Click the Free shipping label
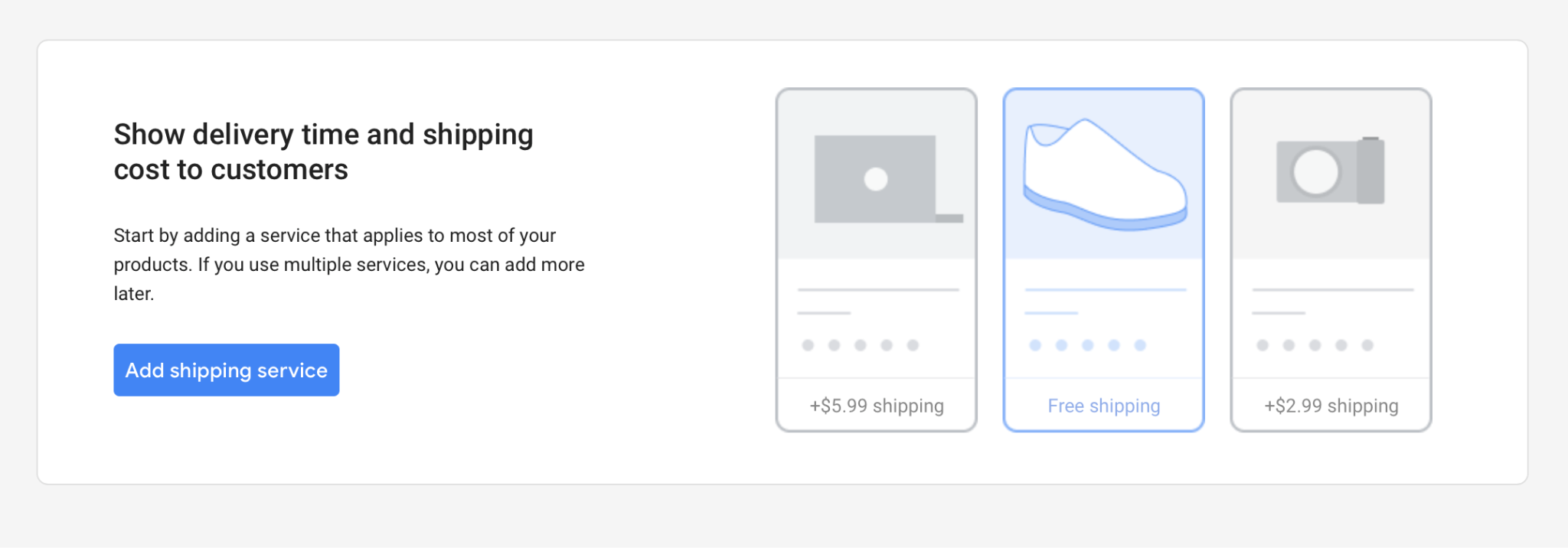 (1104, 406)
